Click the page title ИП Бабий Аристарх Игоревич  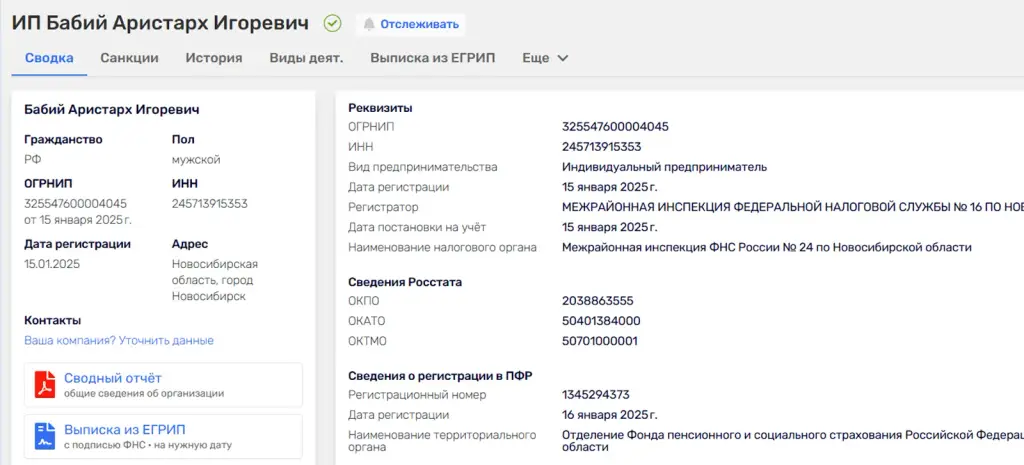point(160,24)
